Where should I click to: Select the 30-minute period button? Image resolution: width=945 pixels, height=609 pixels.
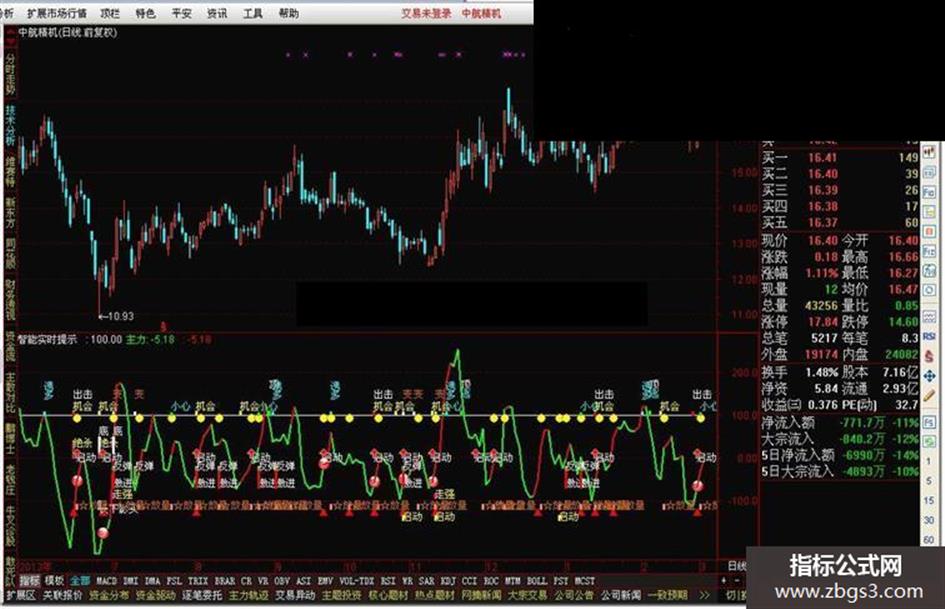coord(929,519)
